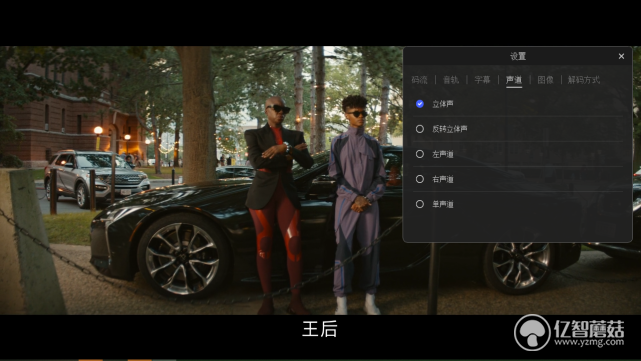Click the 王后 subtitle text
The width and height of the screenshot is (641, 361).
point(320,329)
